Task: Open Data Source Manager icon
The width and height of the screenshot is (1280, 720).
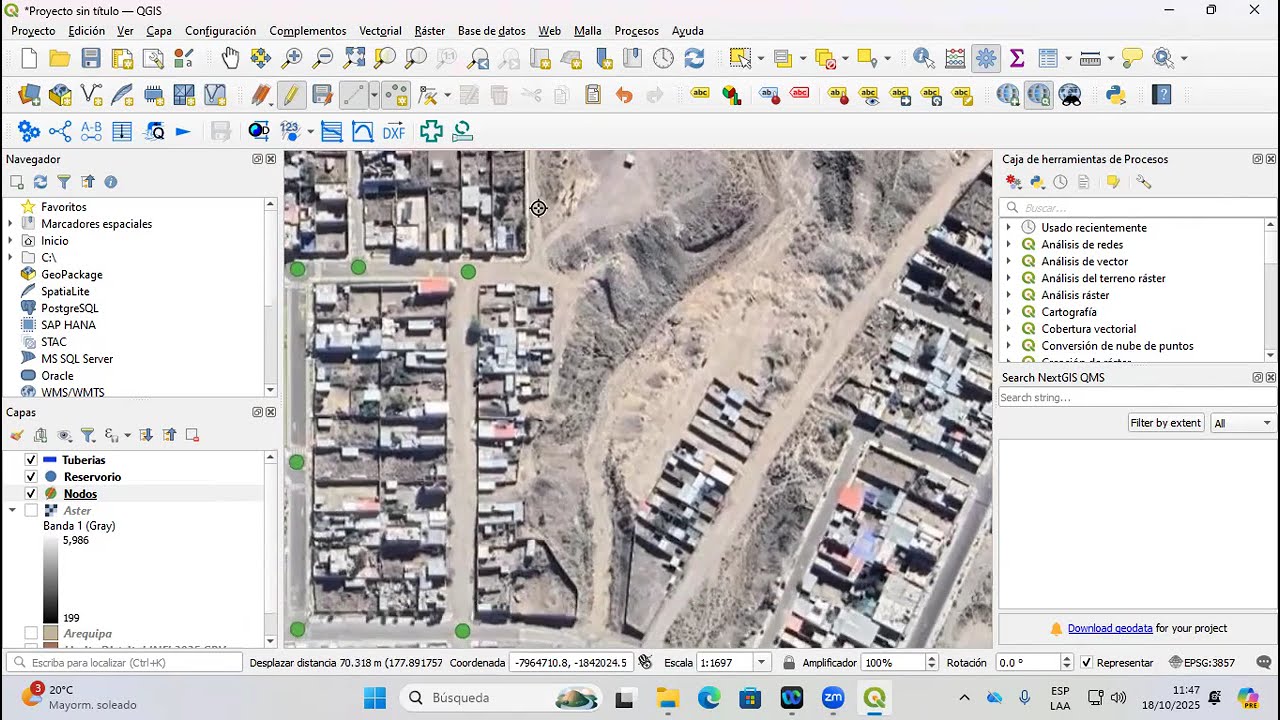Action: (29, 95)
